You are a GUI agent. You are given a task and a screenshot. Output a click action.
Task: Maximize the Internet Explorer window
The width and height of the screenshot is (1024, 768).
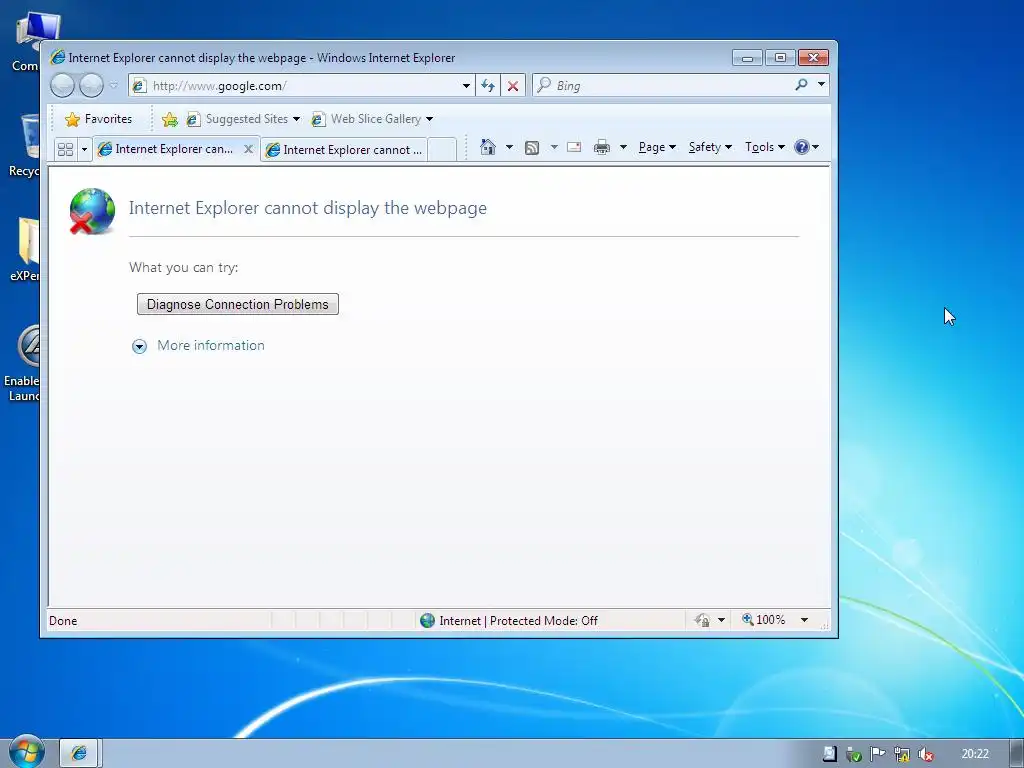780,58
